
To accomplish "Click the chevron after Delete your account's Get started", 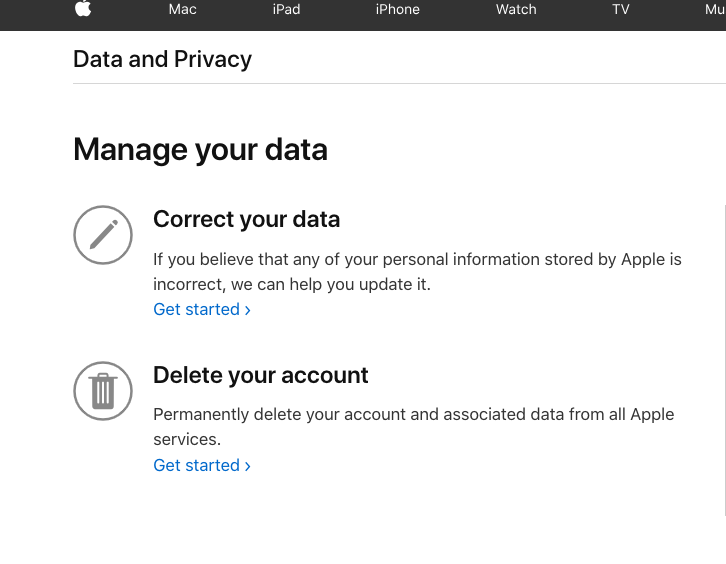I will (x=247, y=466).
